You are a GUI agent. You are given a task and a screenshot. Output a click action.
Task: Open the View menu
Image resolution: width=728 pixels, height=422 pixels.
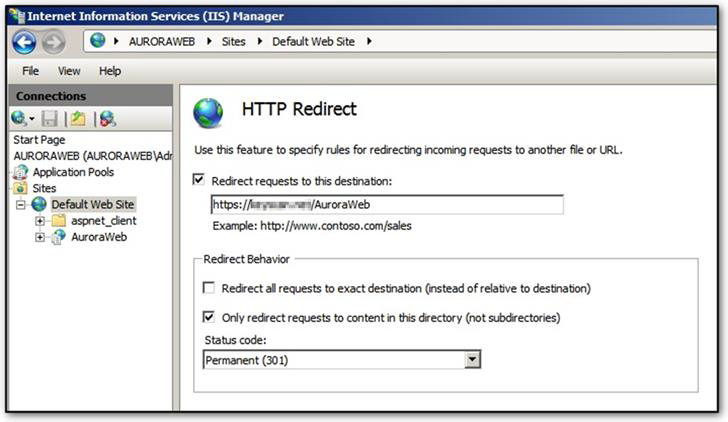click(69, 71)
